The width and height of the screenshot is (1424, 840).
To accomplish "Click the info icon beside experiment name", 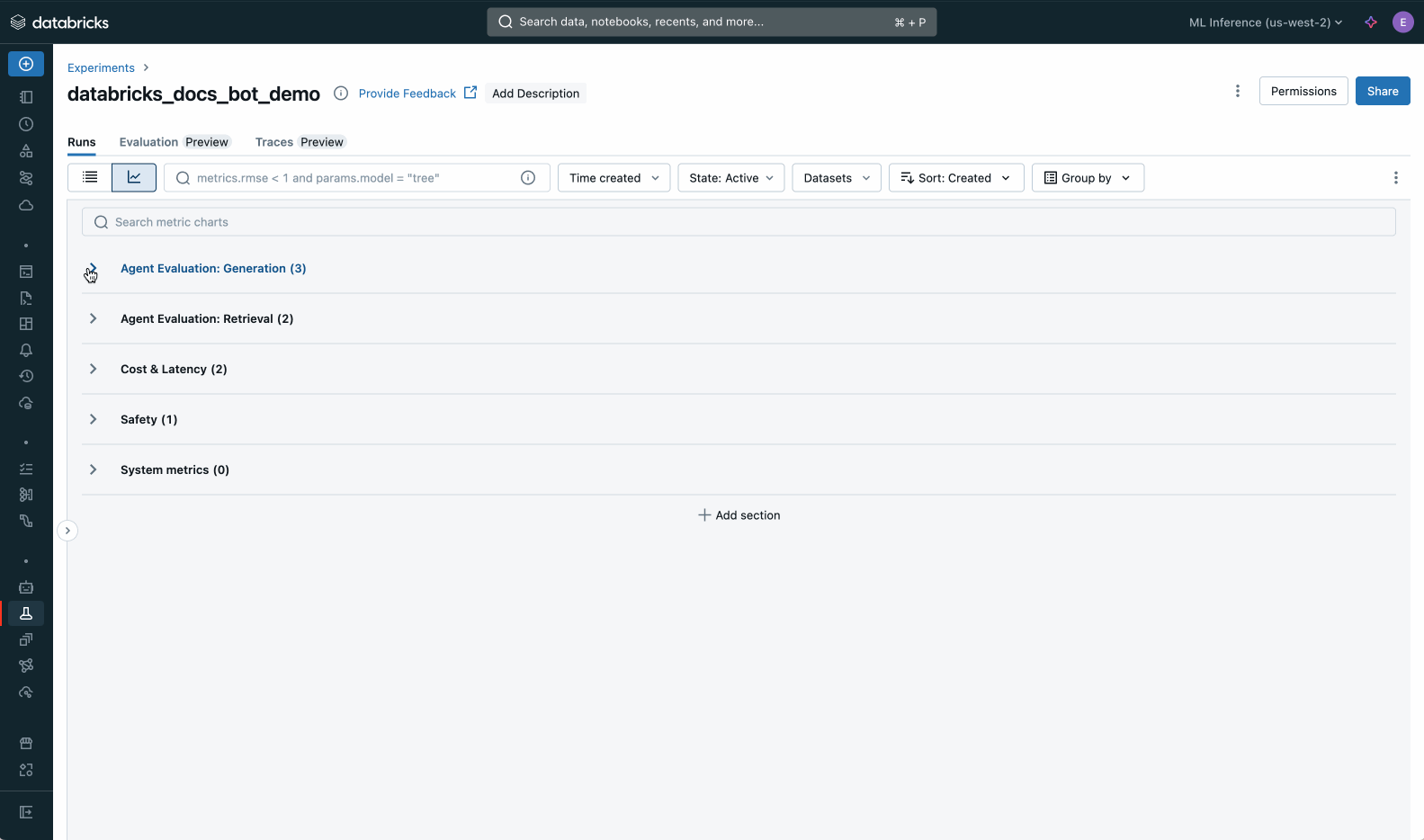I will [341, 94].
